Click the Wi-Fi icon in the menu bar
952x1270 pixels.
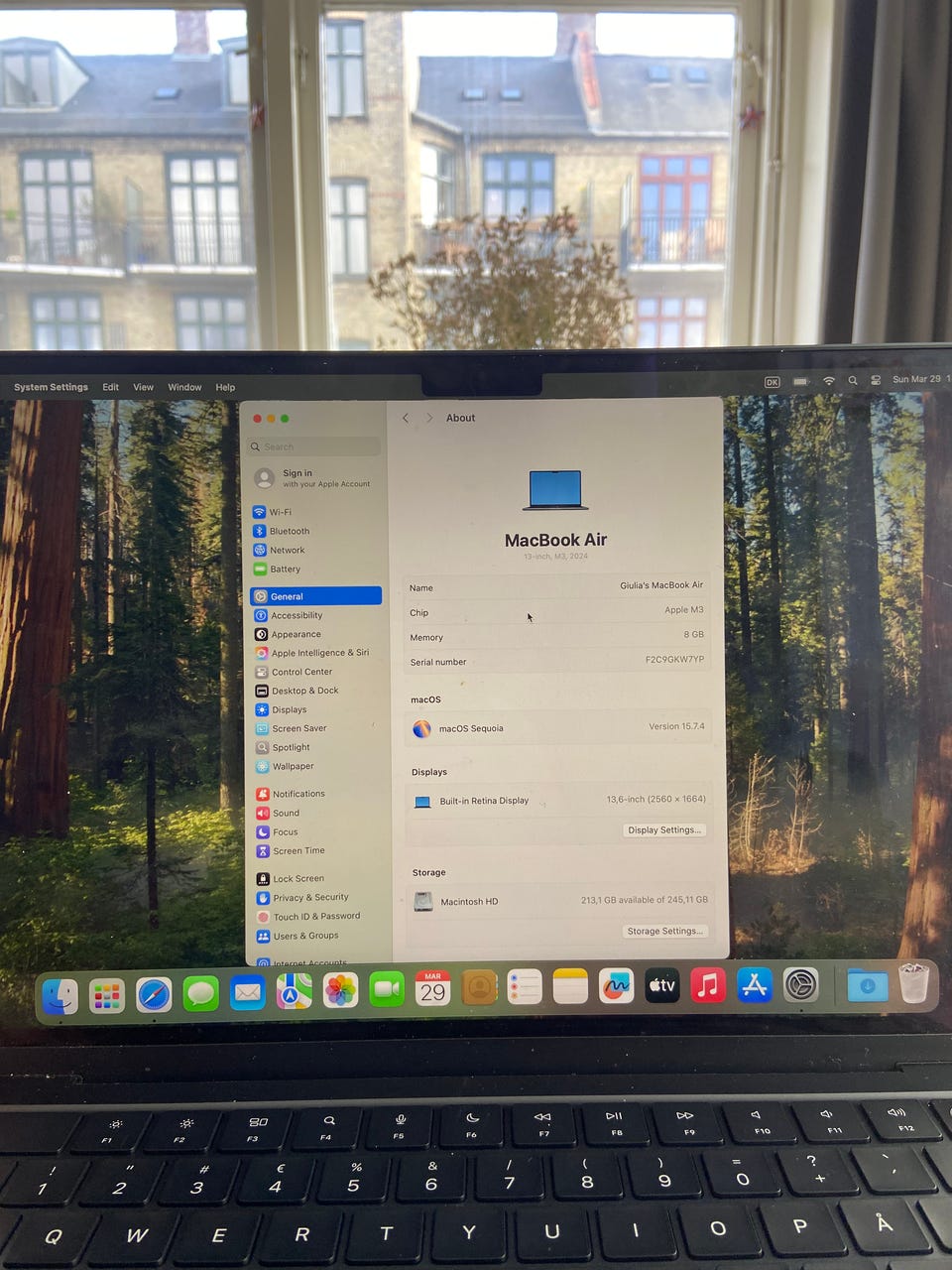(828, 381)
